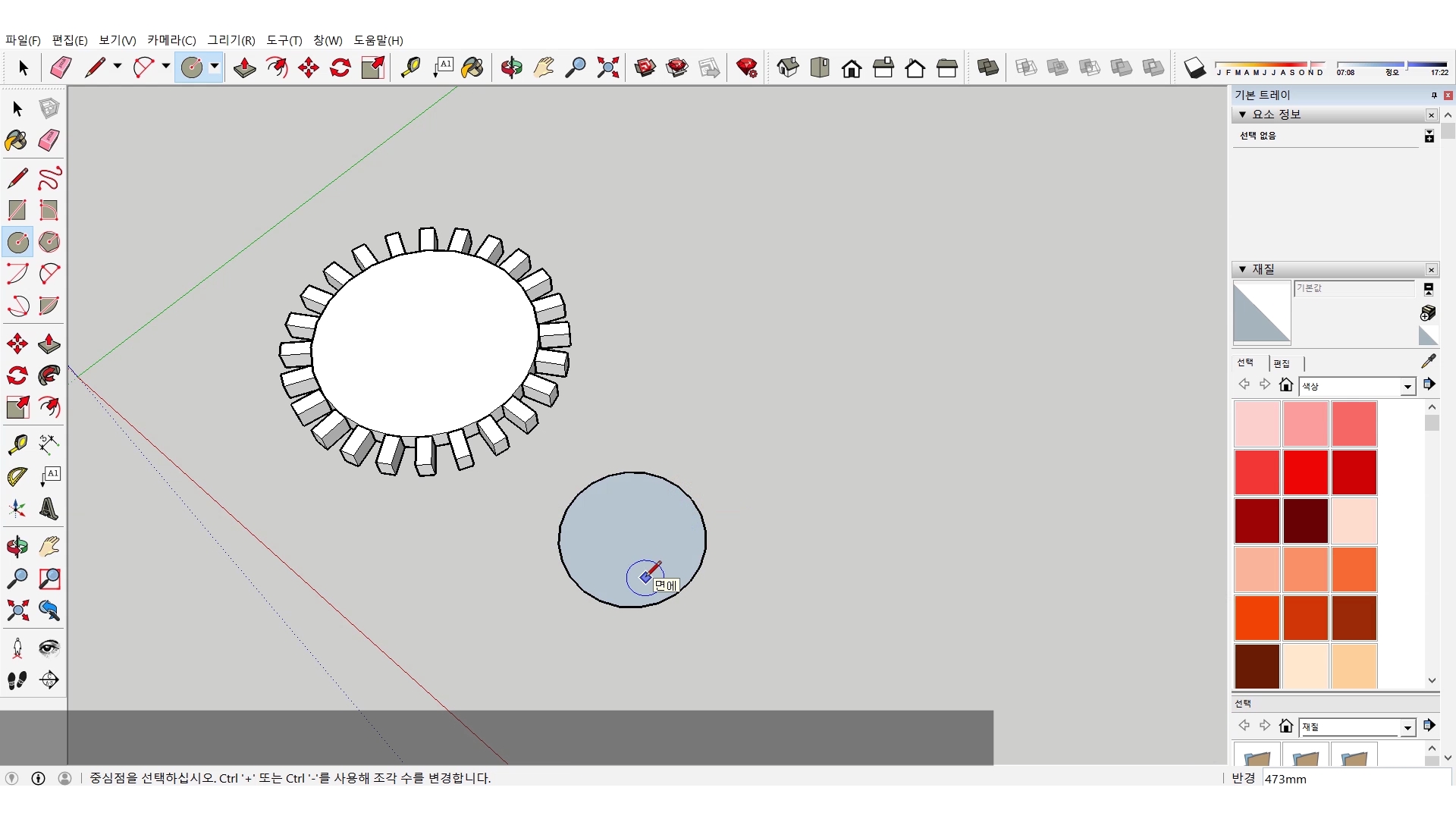Click Zoom Extents icon in top toolbar
Image resolution: width=1456 pixels, height=819 pixels.
pyautogui.click(x=607, y=67)
